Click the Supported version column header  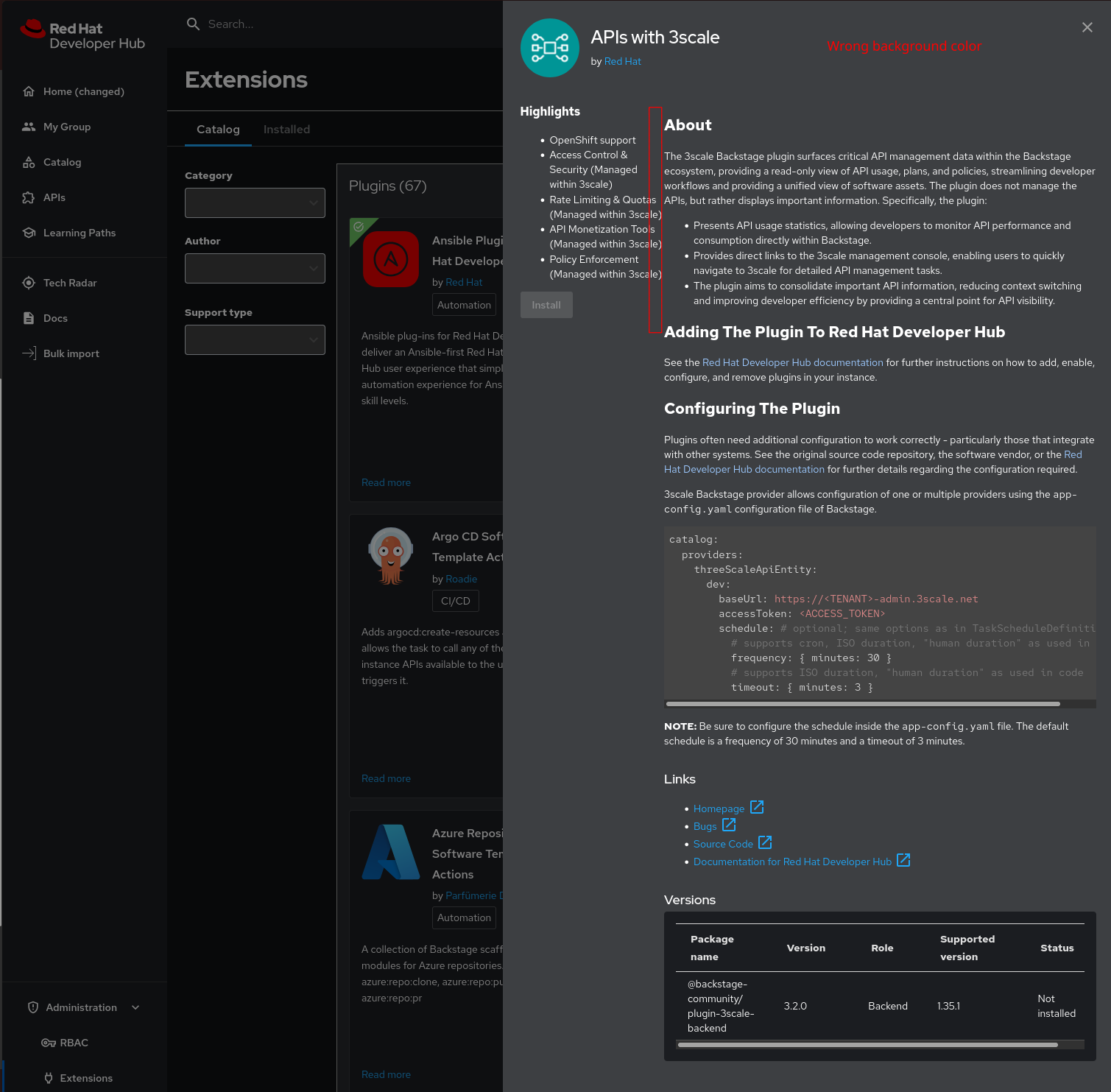pyautogui.click(x=967, y=948)
